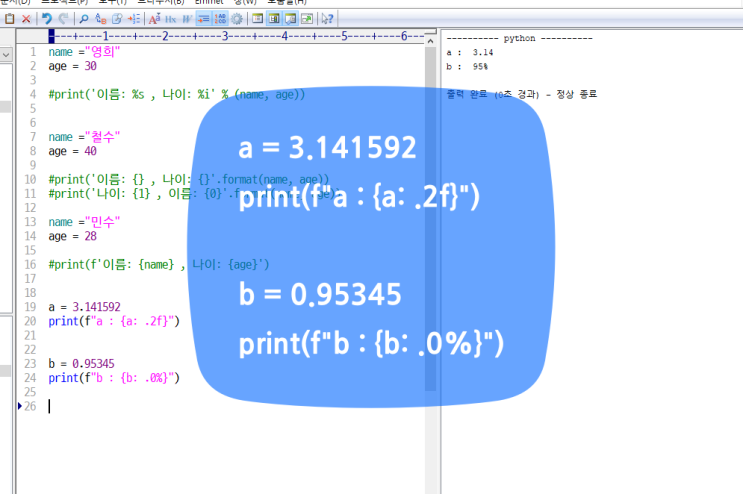Toggle the Output window icon

pos(291,19)
